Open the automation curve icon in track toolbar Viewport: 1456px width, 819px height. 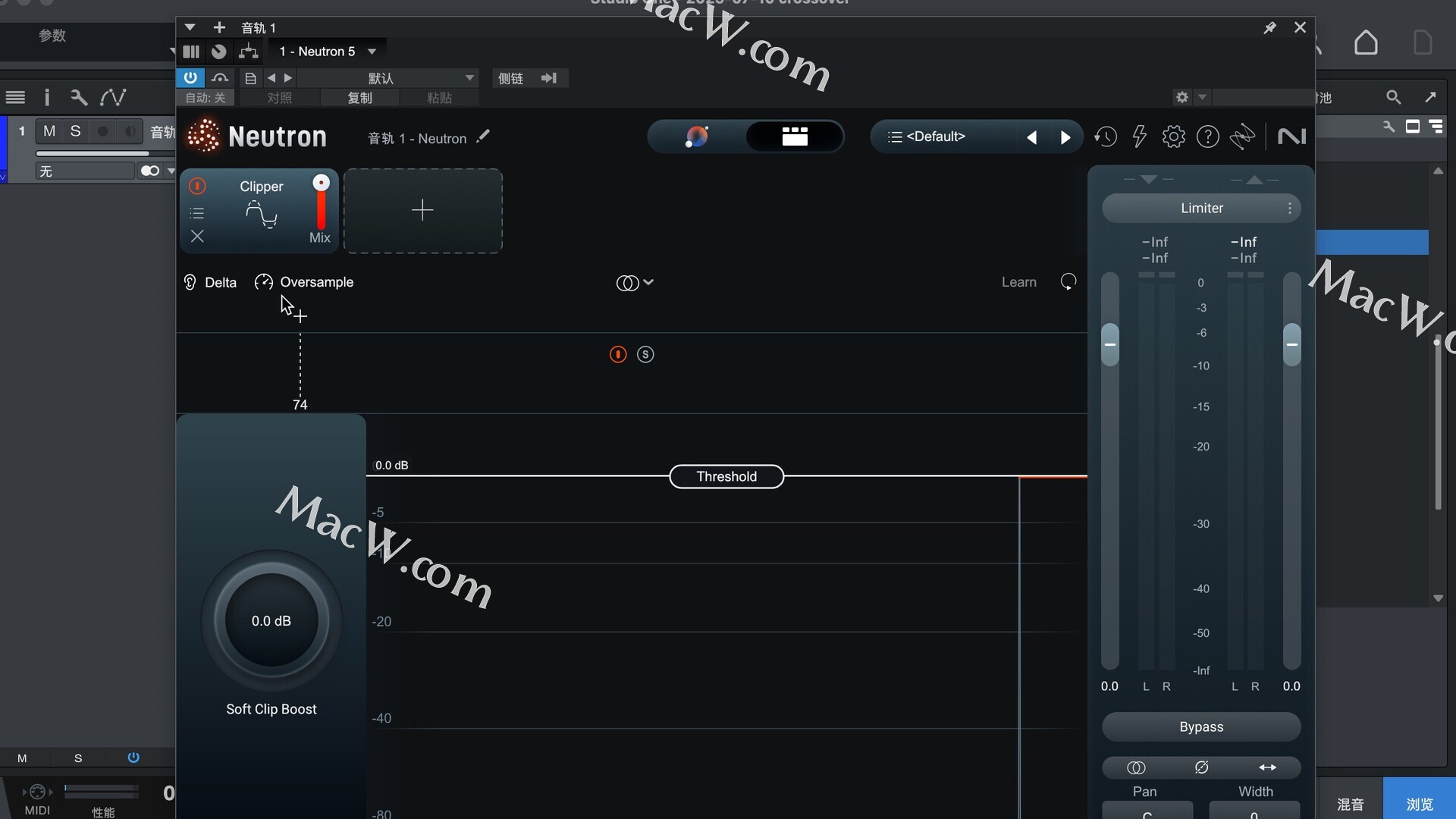[x=113, y=97]
